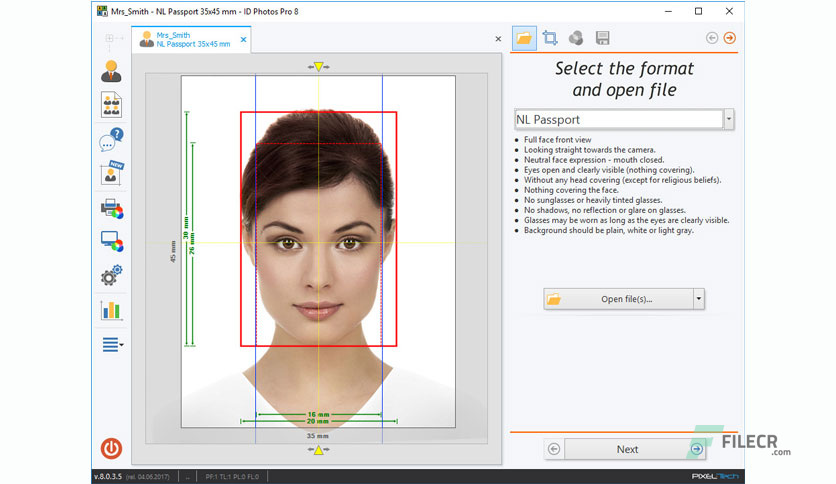Viewport: 836px width, 484px height.
Task: Click the PF:1 TL:1 PL:0 FL:0 status entry
Action: pyautogui.click(x=232, y=477)
